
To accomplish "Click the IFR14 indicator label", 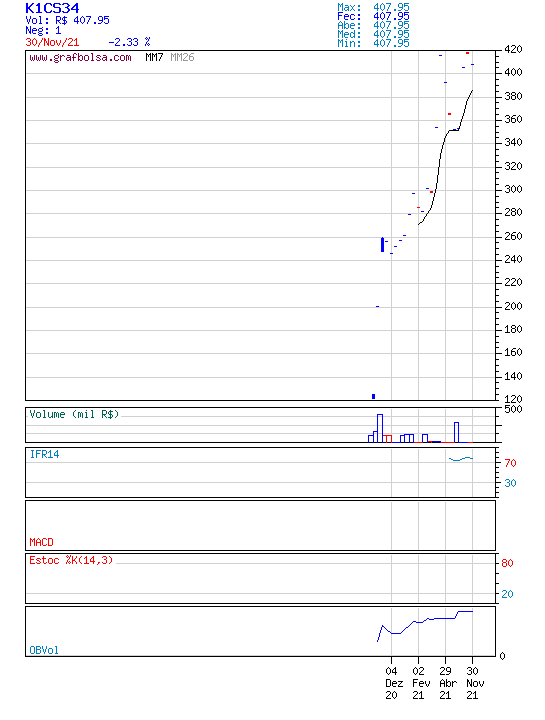I will tap(45, 454).
